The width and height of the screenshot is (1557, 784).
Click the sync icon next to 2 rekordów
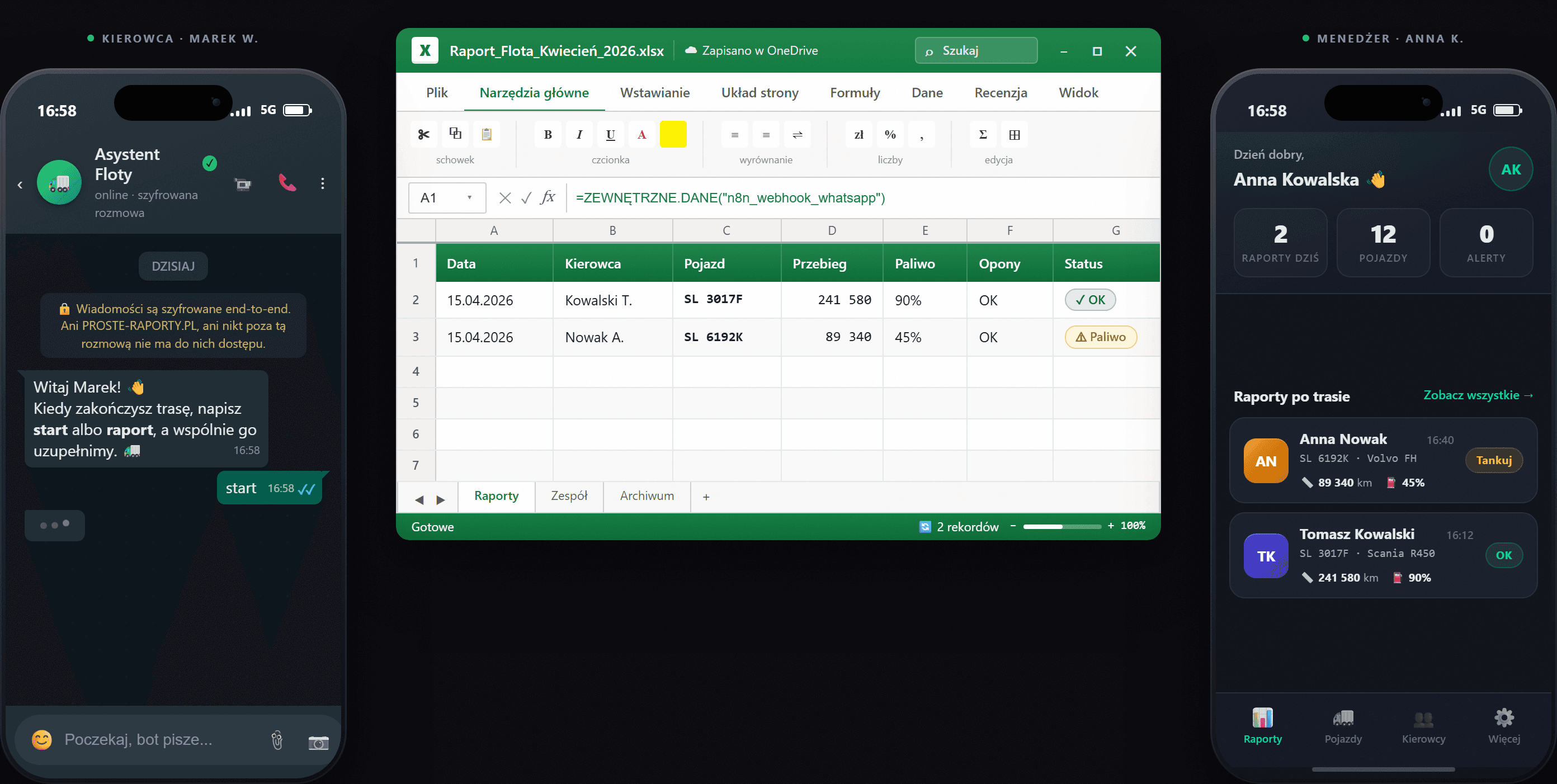tap(925, 527)
